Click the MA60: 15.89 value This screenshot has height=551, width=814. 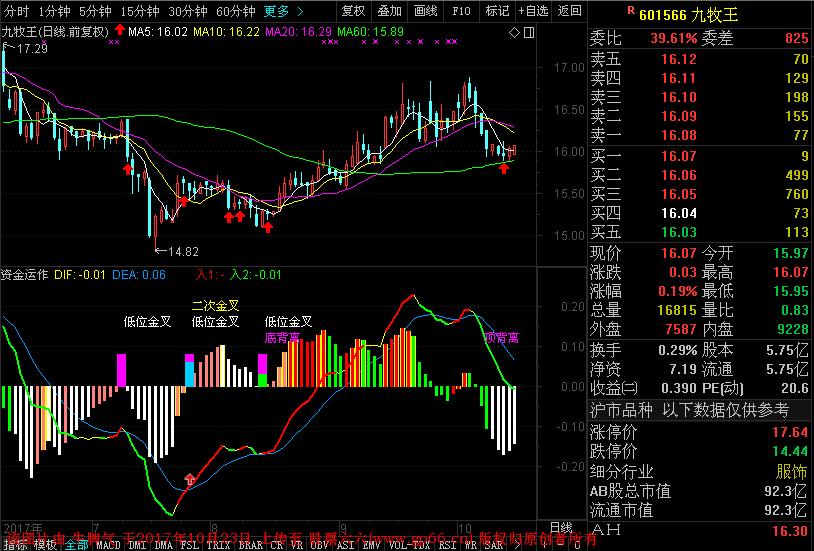click(x=371, y=32)
